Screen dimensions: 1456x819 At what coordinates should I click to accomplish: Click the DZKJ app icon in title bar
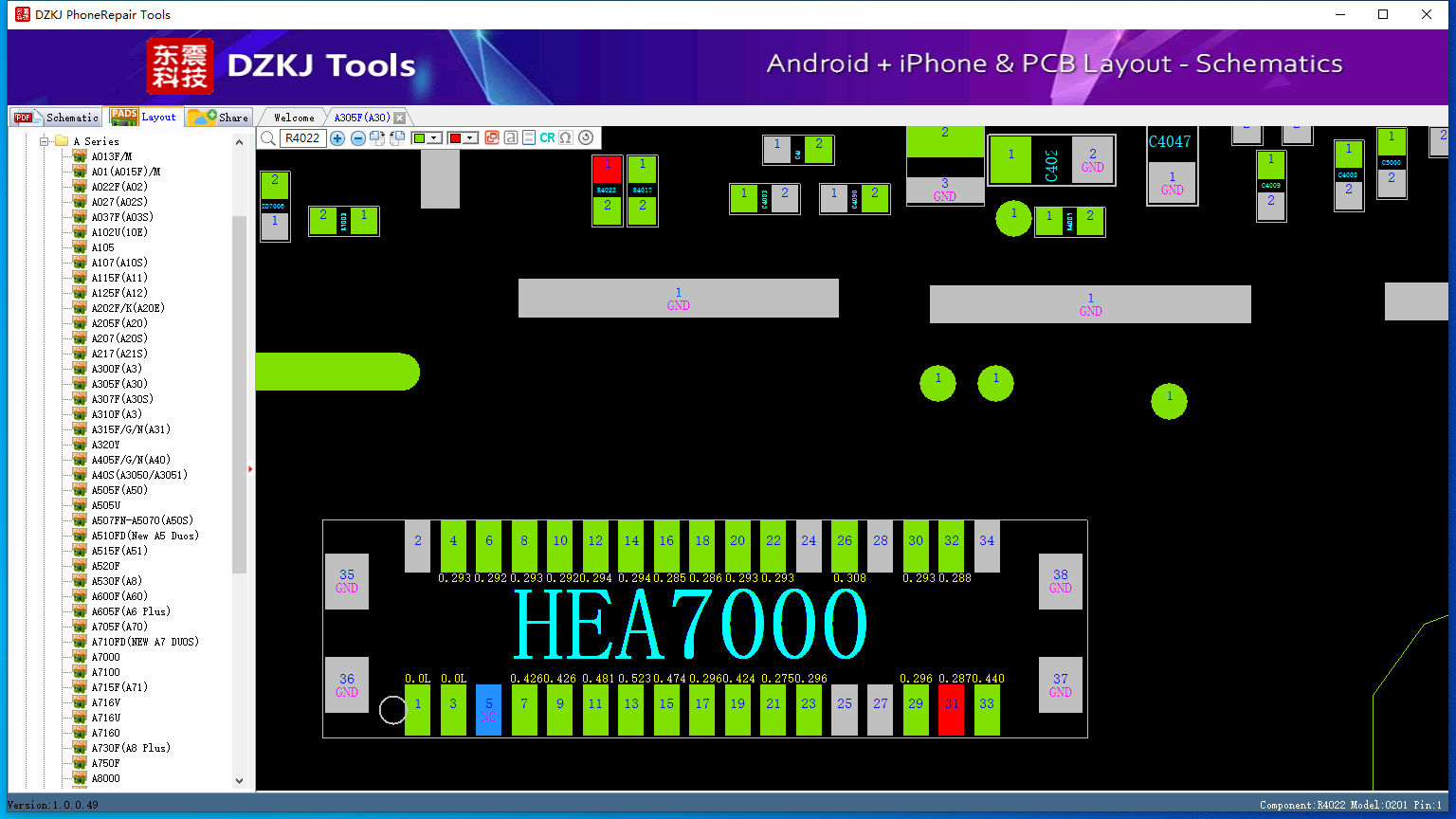pyautogui.click(x=21, y=14)
